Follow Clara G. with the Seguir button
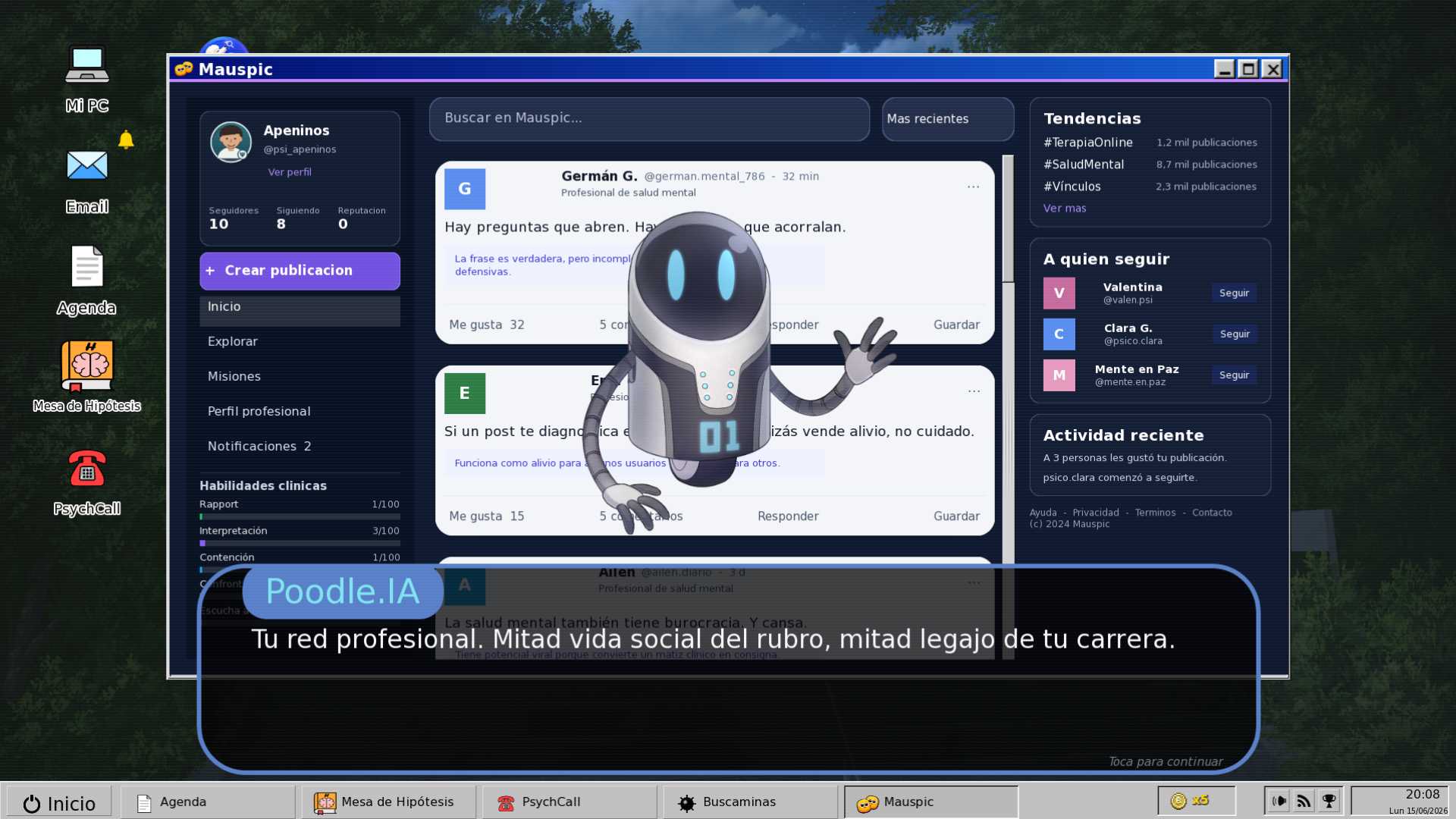This screenshot has width=1456, height=819. [1234, 334]
